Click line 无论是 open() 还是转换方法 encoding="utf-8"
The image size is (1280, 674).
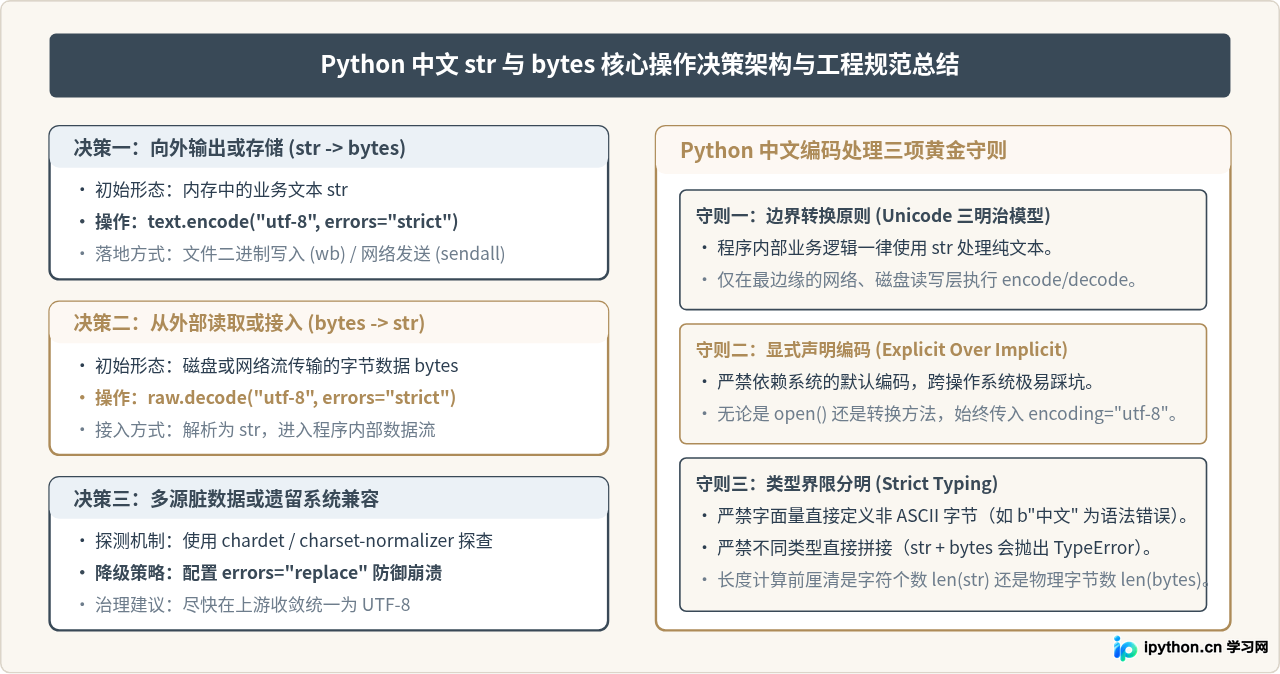[948, 413]
